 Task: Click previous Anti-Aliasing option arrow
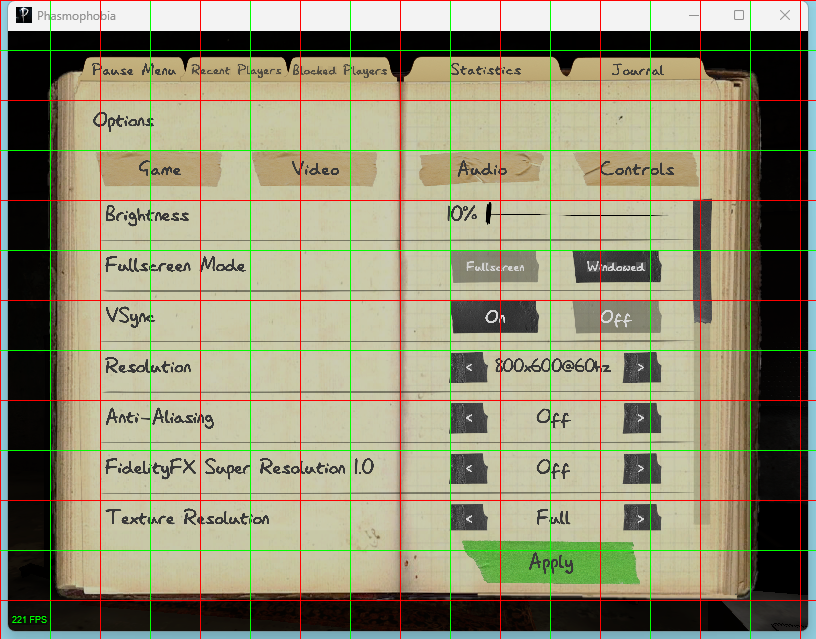click(469, 418)
